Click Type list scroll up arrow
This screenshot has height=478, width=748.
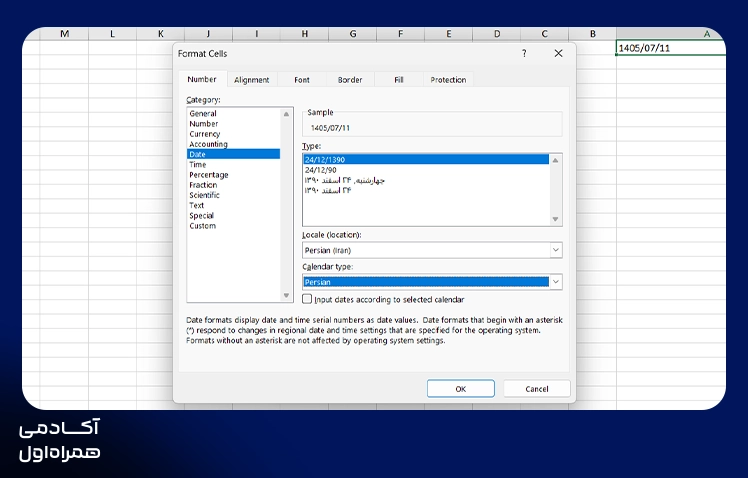[x=555, y=160]
